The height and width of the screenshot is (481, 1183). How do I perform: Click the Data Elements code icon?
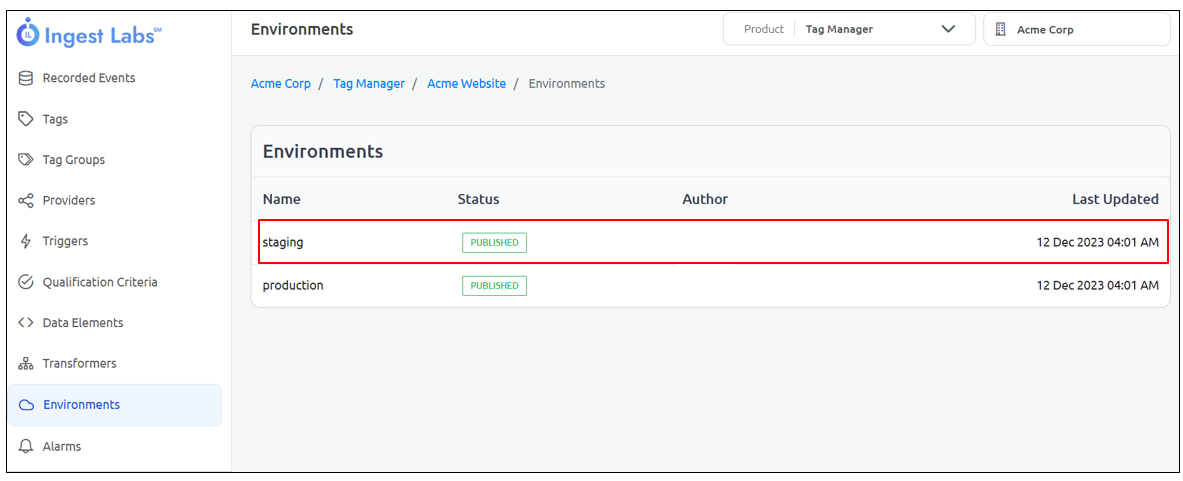click(26, 323)
